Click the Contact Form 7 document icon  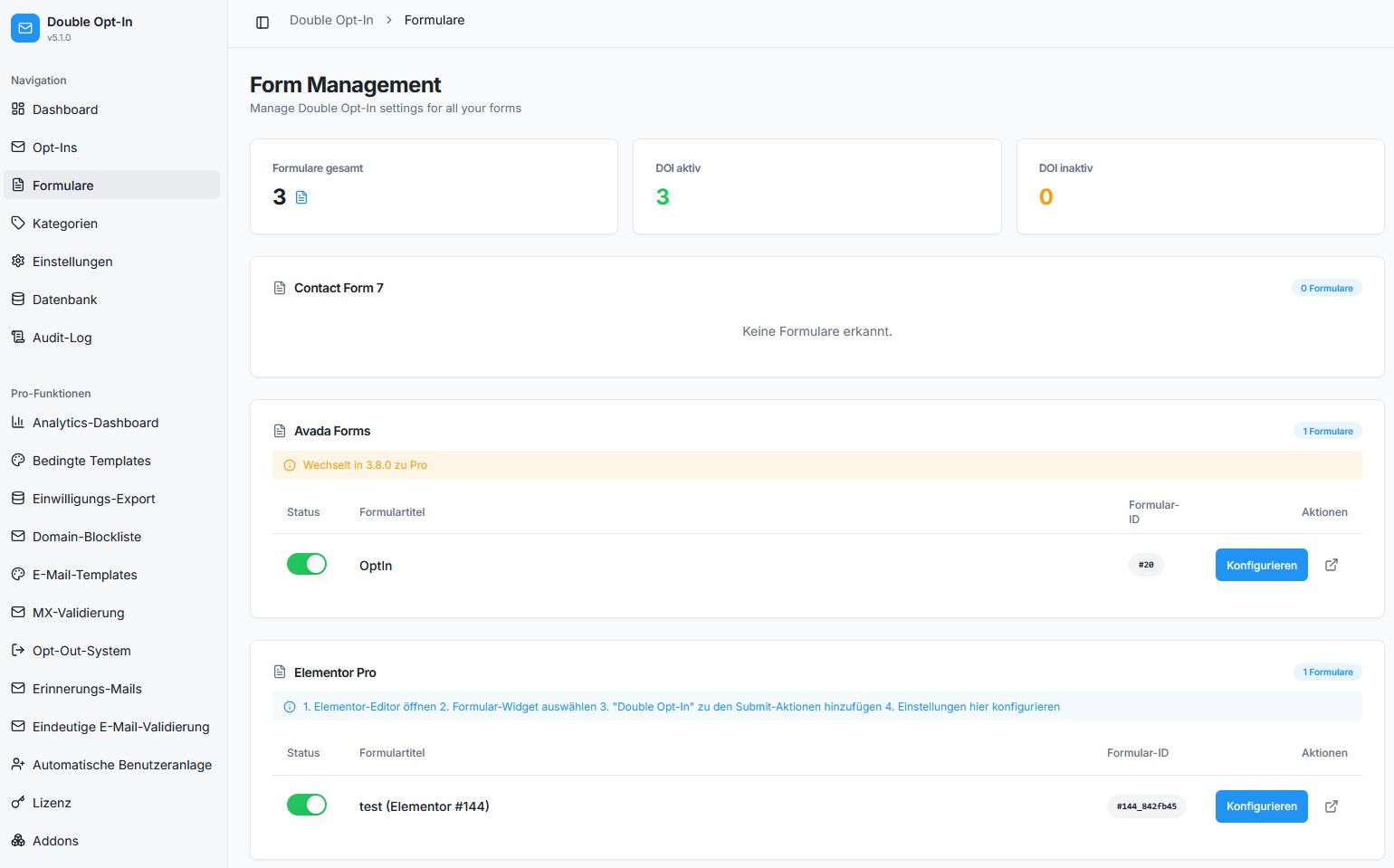pyautogui.click(x=280, y=288)
